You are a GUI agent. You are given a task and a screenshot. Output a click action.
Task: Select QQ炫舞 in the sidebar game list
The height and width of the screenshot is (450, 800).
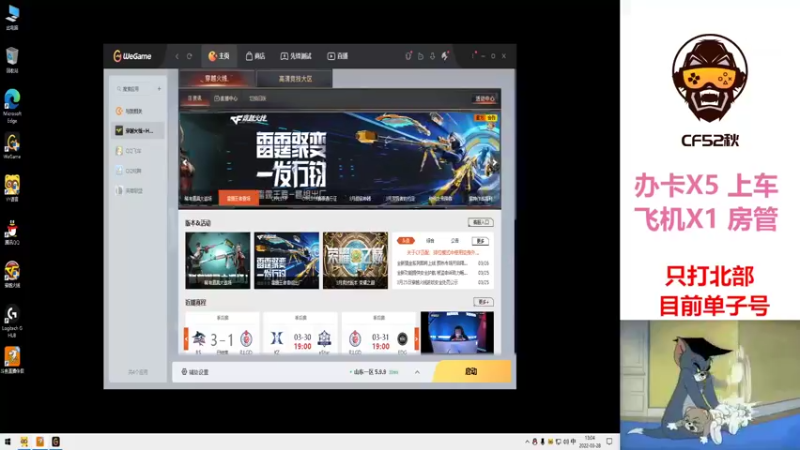pyautogui.click(x=137, y=171)
